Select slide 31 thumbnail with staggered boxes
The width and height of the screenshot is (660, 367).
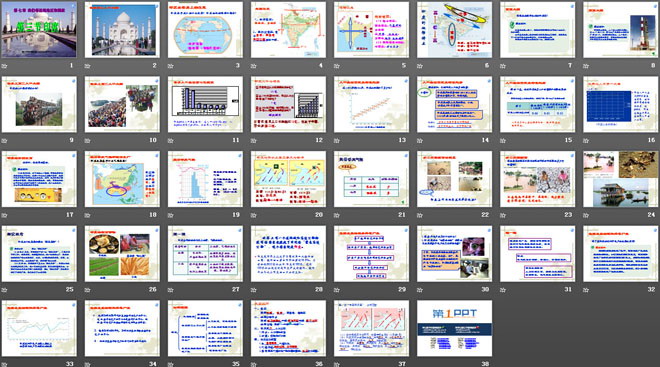click(x=538, y=254)
